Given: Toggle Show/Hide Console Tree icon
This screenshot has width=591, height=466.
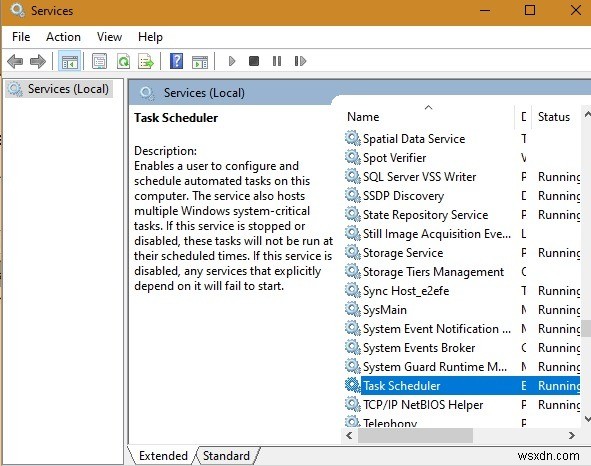Looking at the screenshot, I should pyautogui.click(x=70, y=61).
